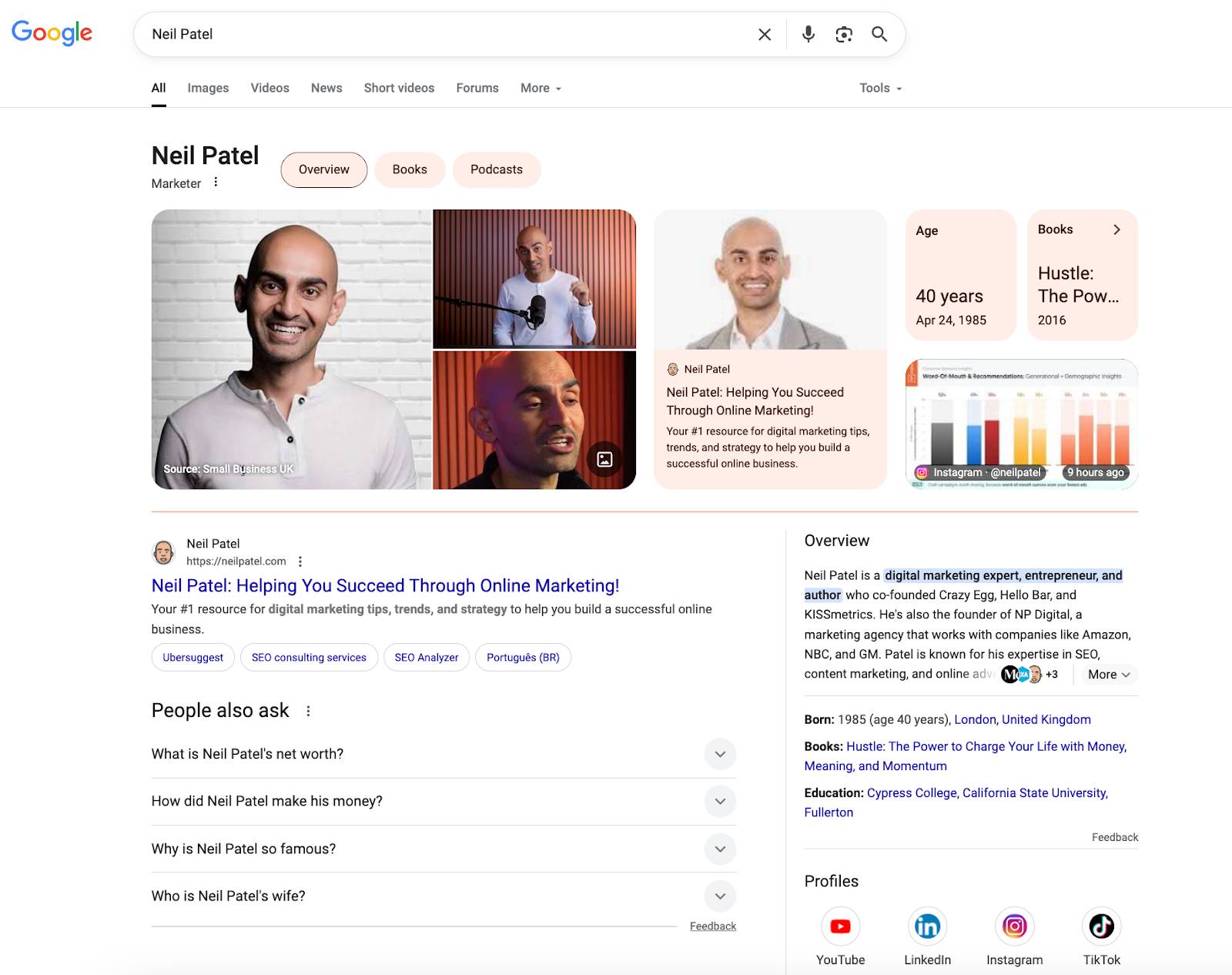Open the Neil Patel website card photo
This screenshot has height=975, width=1232.
click(x=770, y=280)
